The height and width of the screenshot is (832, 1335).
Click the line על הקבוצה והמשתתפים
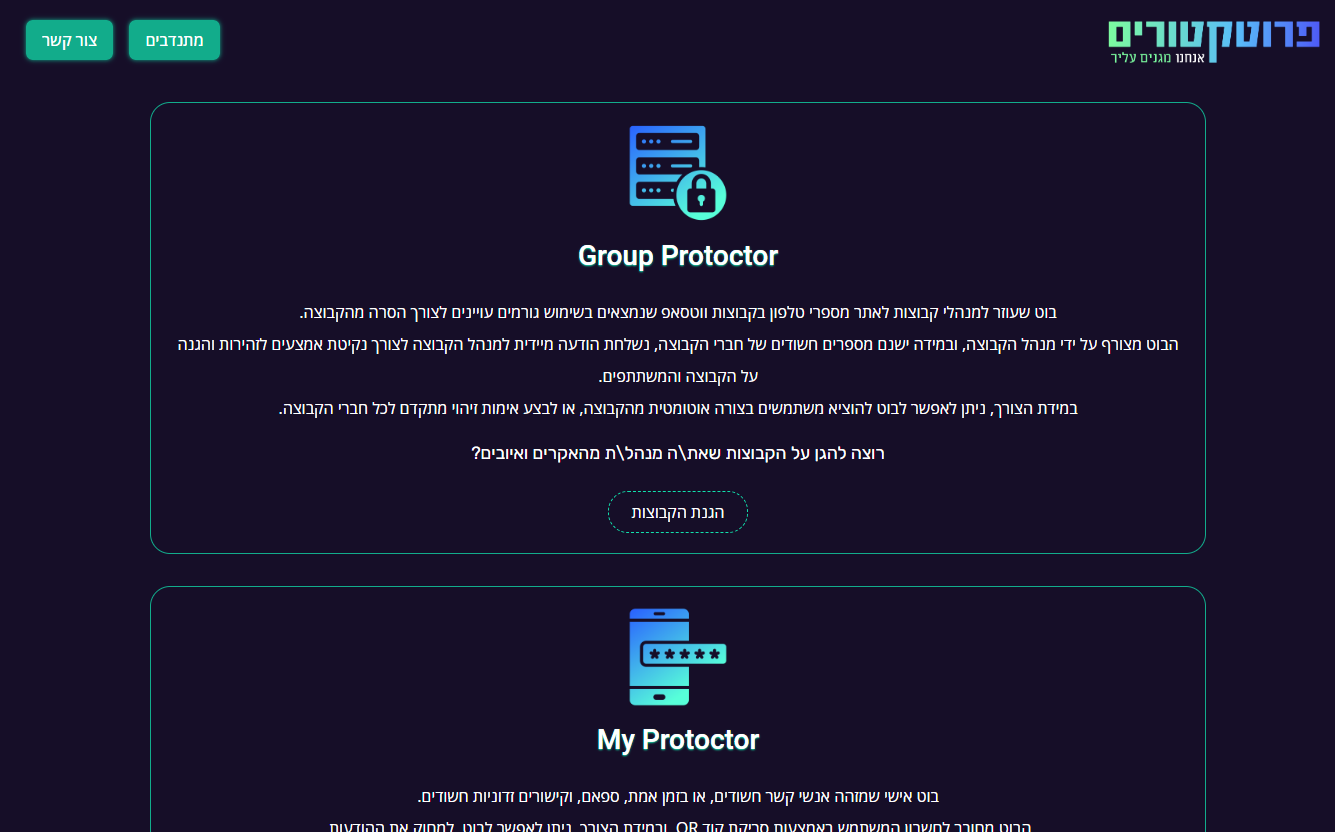(x=678, y=376)
